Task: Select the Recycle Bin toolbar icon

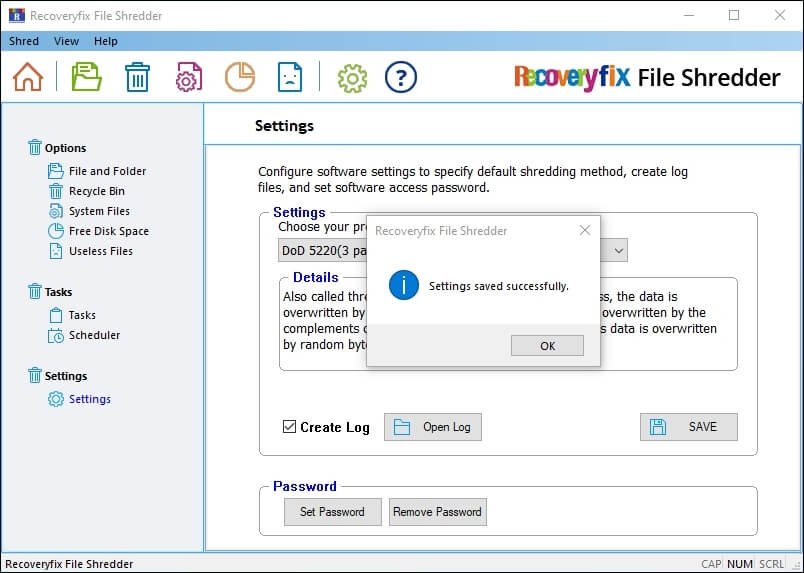Action: (137, 77)
